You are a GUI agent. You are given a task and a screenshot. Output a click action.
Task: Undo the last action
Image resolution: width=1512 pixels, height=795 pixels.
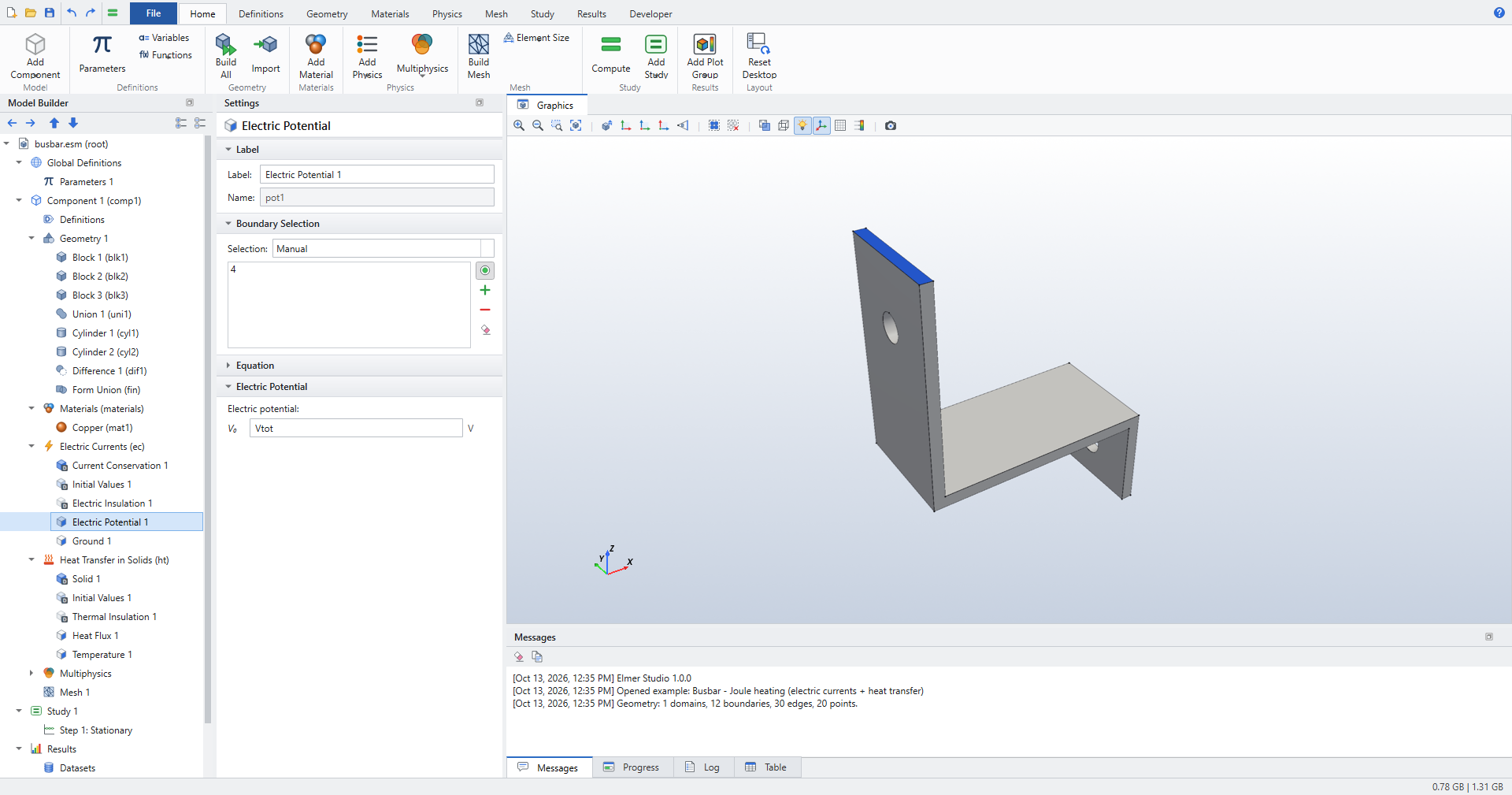point(72,13)
